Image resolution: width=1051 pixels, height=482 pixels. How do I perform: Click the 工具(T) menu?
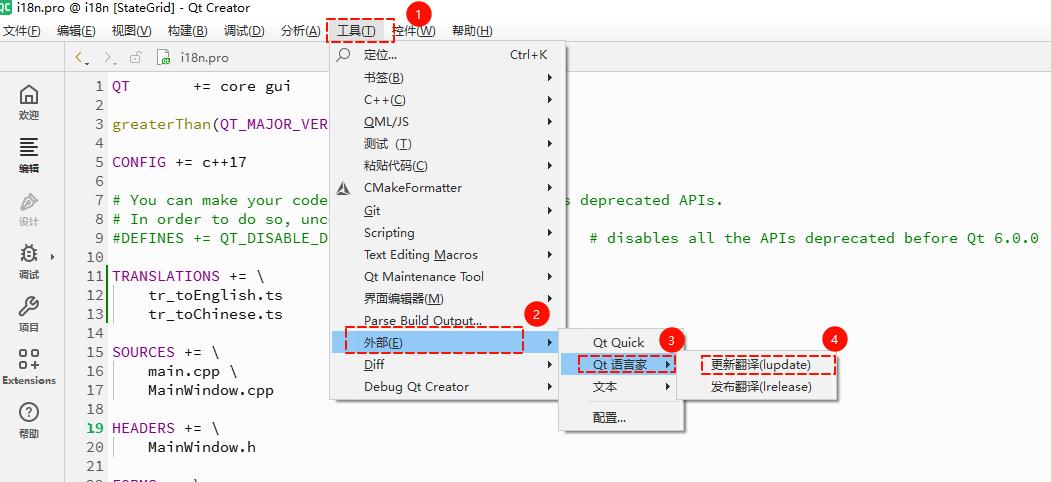pos(356,31)
